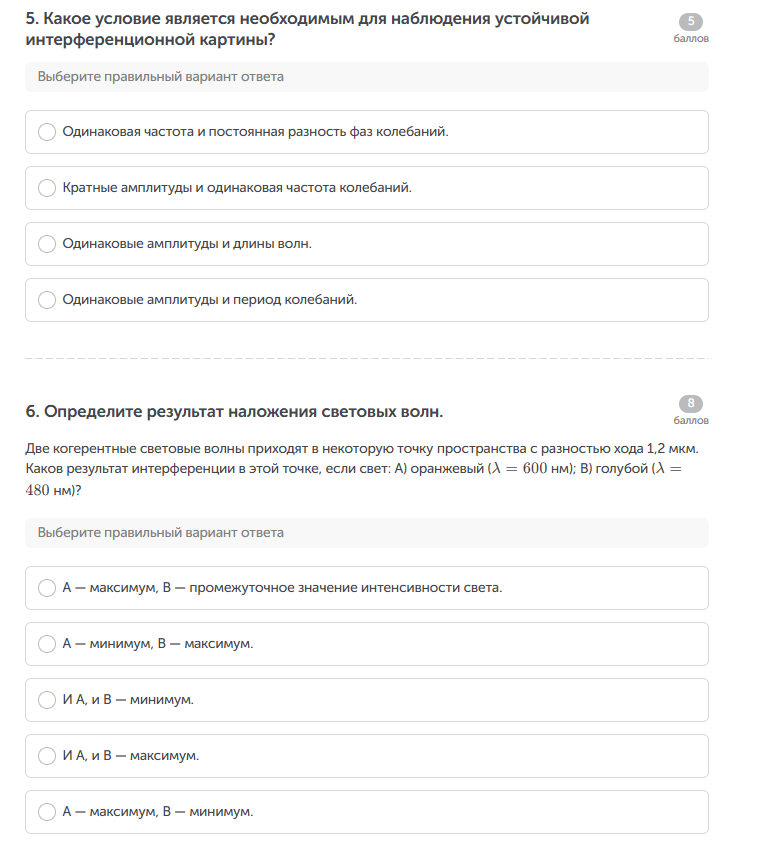Click the dashed separator line between questions

tap(366, 358)
